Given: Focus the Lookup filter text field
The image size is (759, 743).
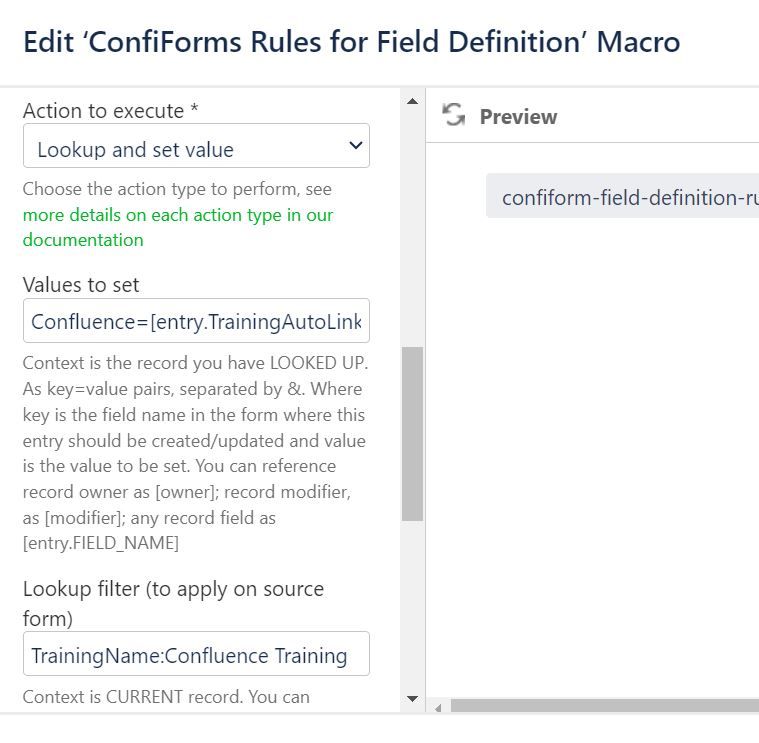Looking at the screenshot, I should pyautogui.click(x=196, y=655).
